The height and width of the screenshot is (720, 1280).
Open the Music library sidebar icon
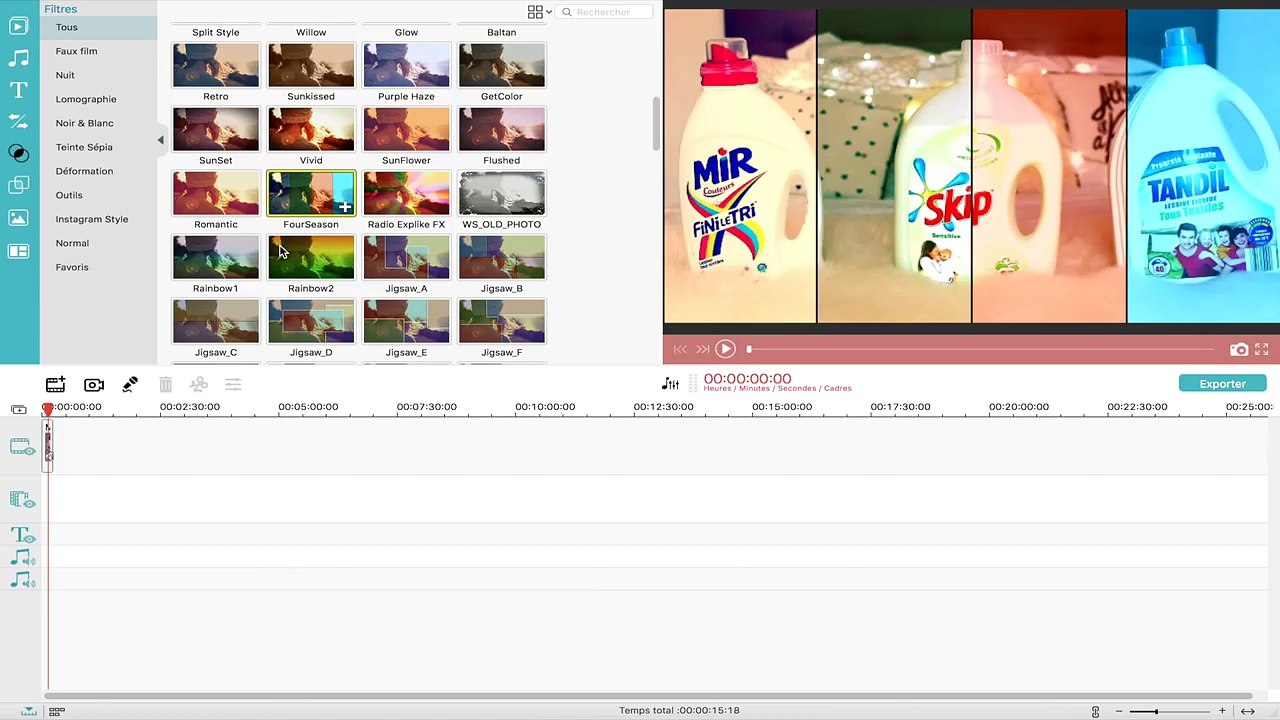(x=18, y=58)
